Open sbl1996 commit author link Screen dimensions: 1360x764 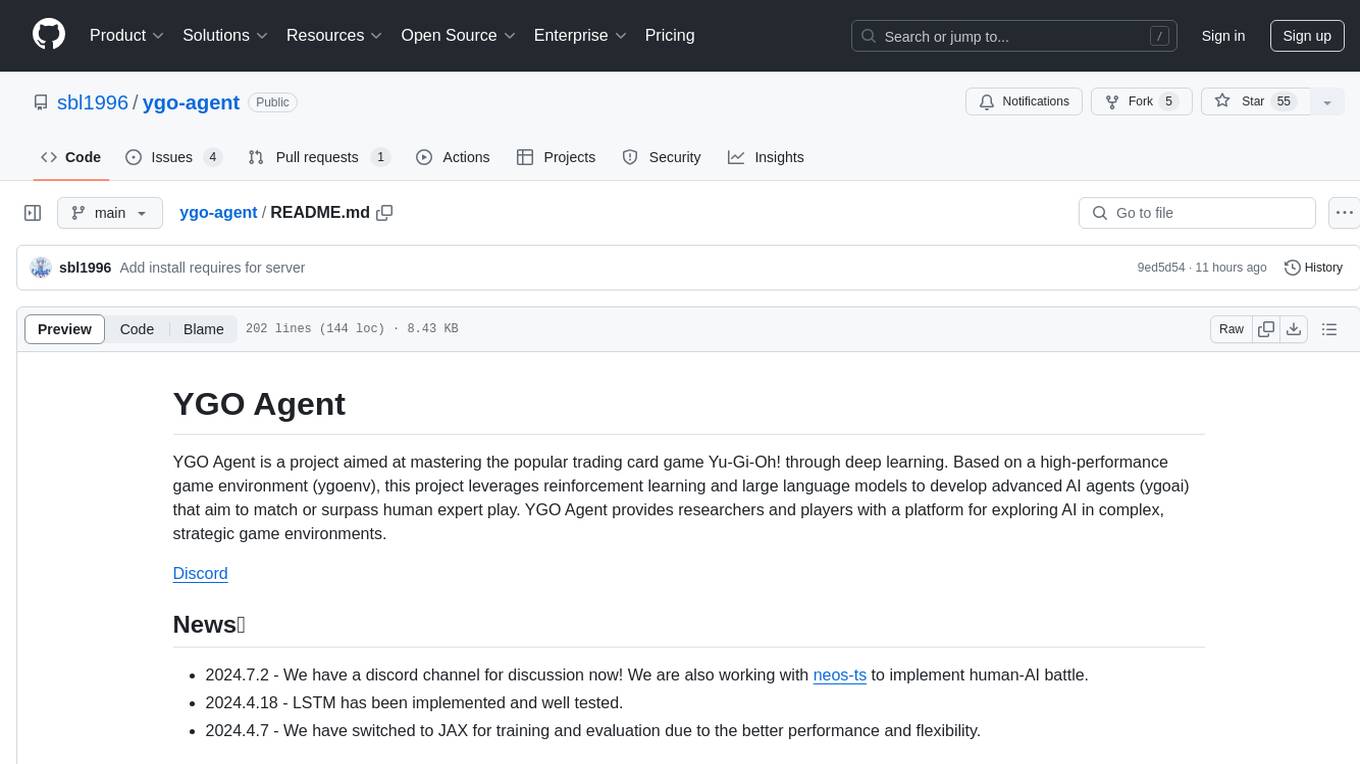[85, 268]
